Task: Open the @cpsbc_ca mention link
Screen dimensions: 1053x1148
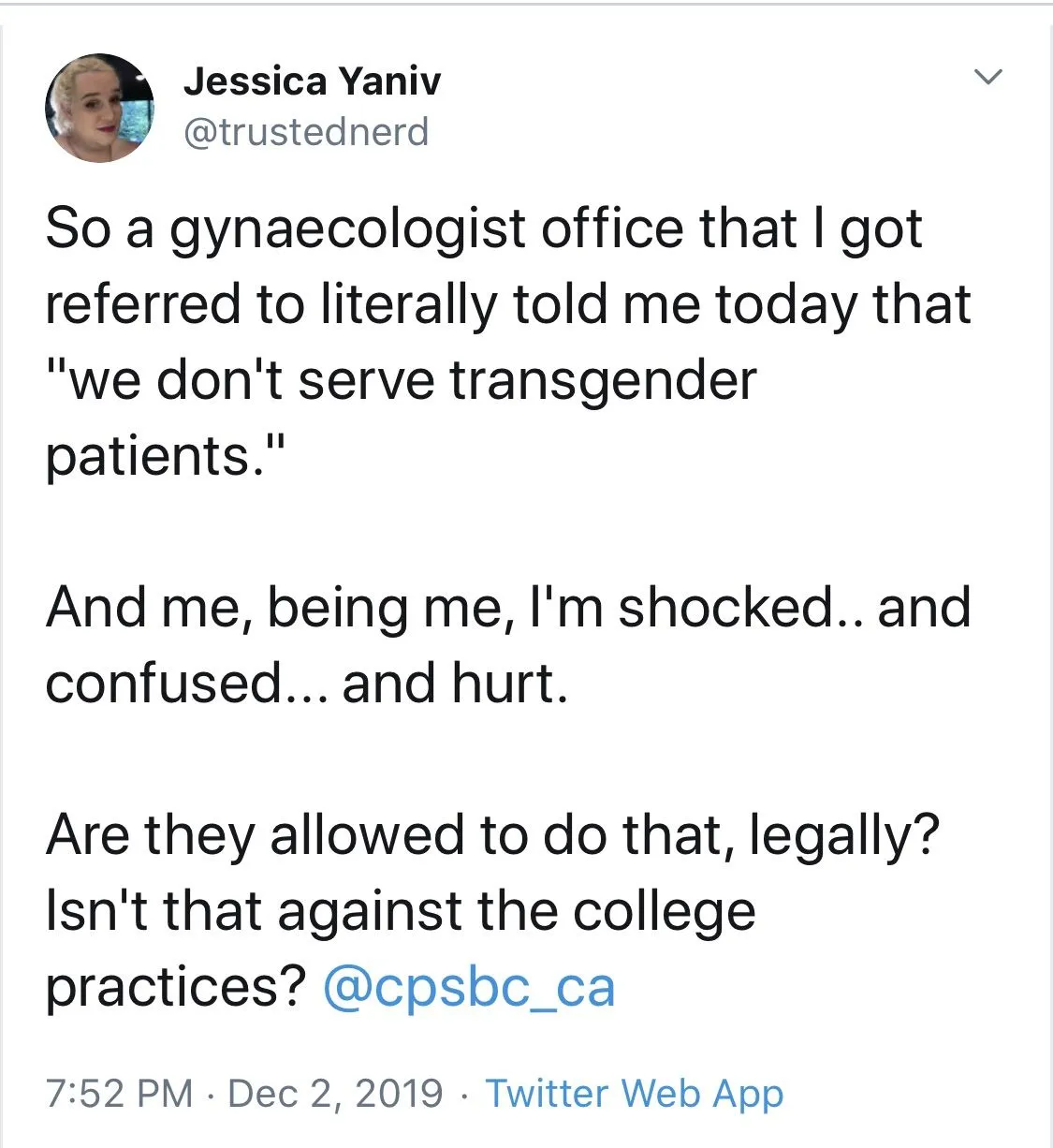Action: 469,987
